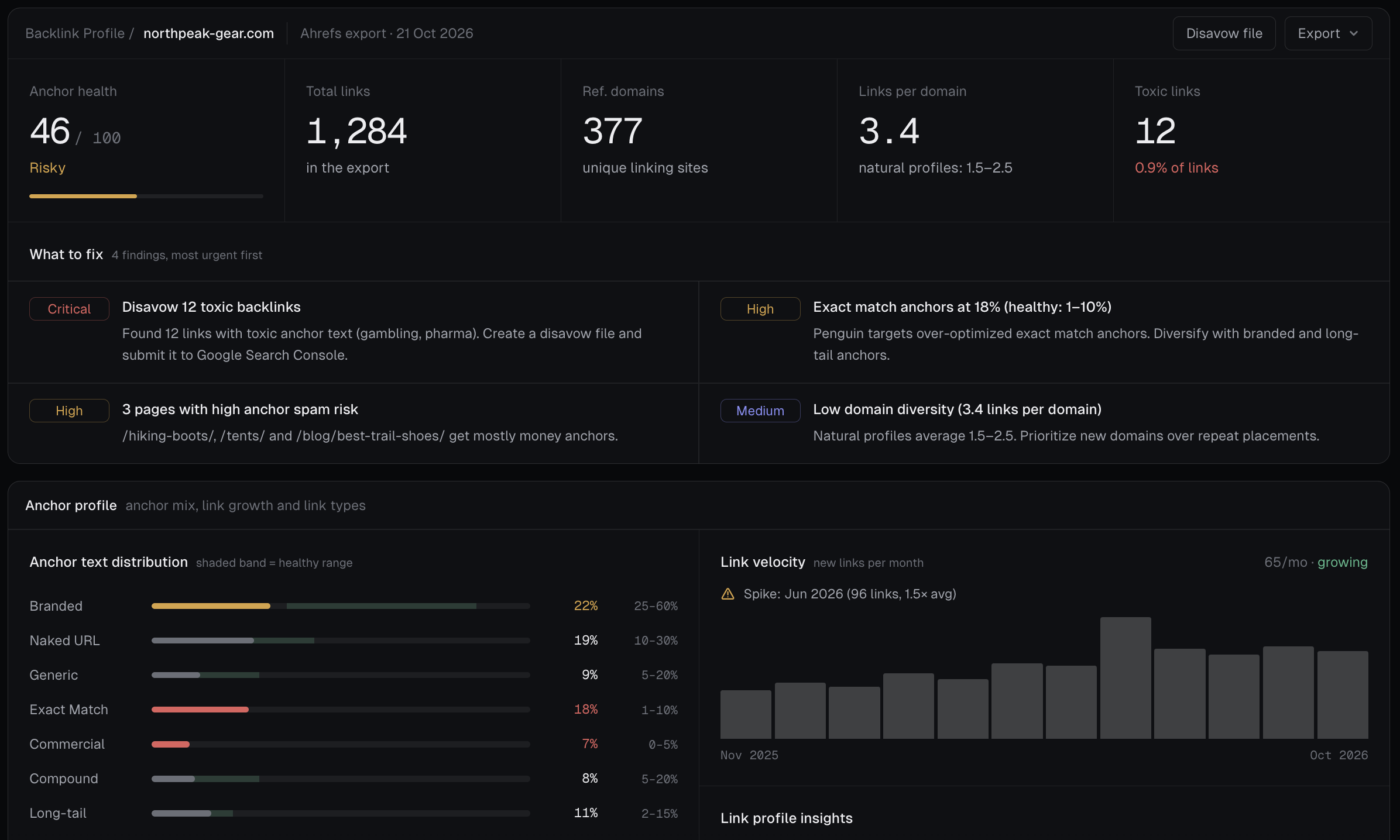
Task: Click the 'Risky' anchor health label
Action: (x=47, y=168)
